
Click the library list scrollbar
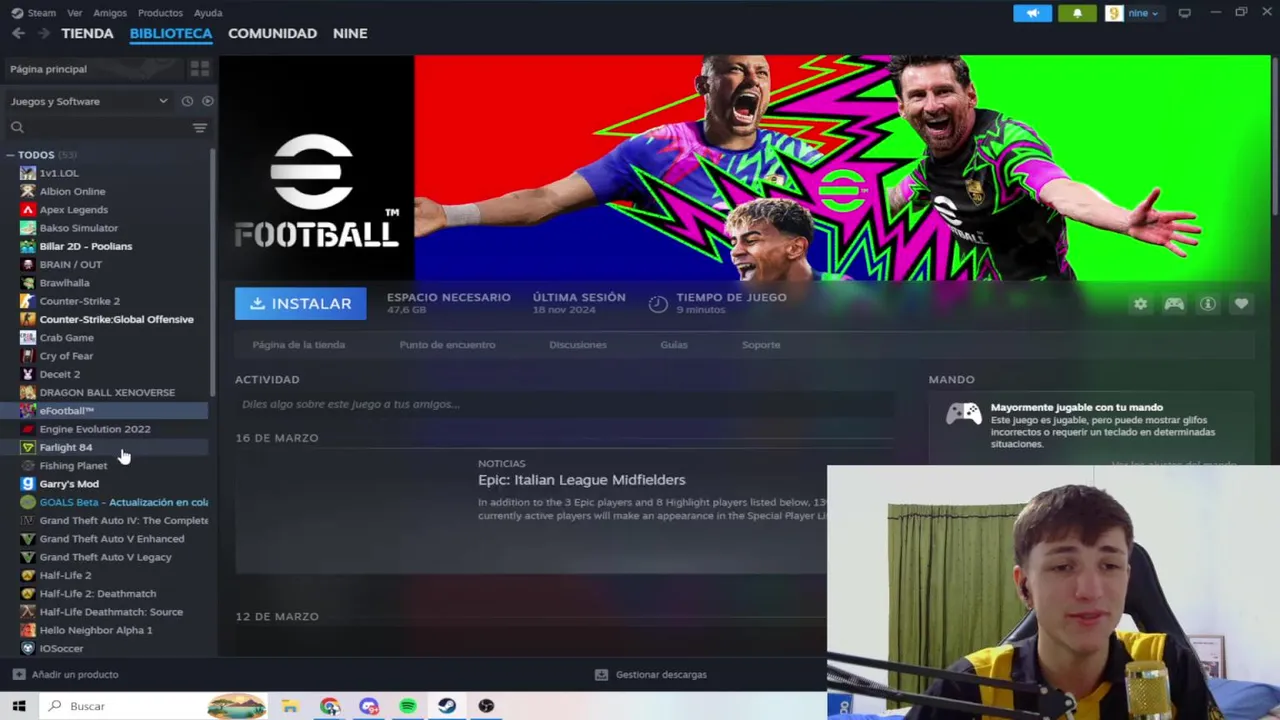click(x=212, y=272)
